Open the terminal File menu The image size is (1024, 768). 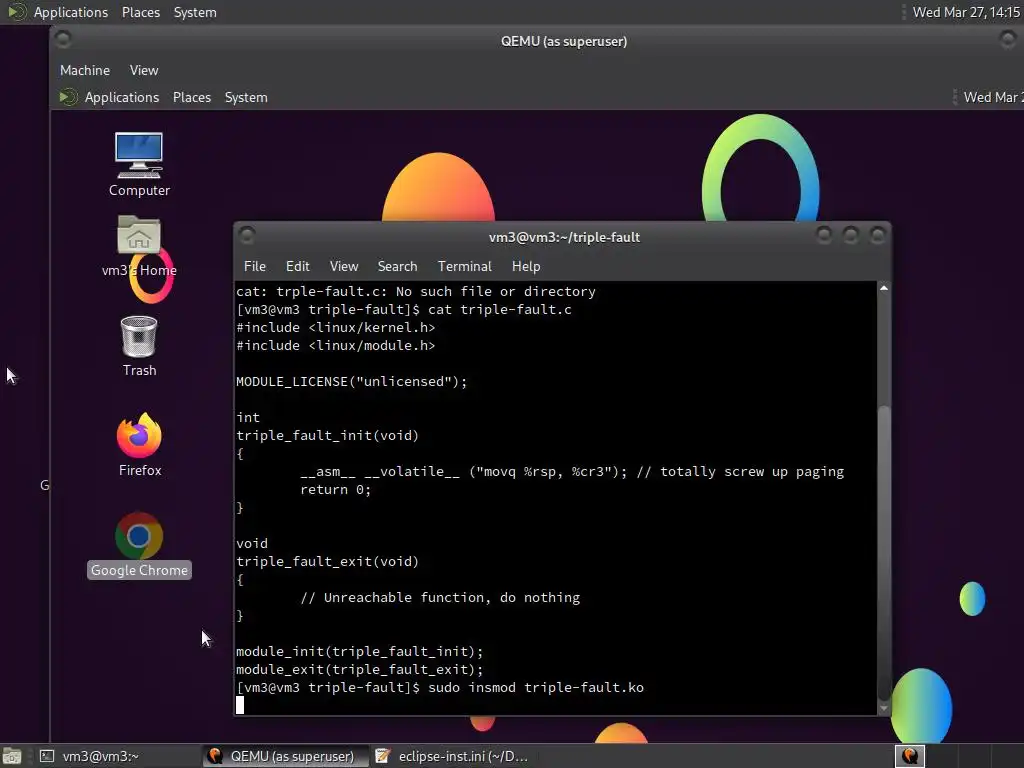point(255,266)
